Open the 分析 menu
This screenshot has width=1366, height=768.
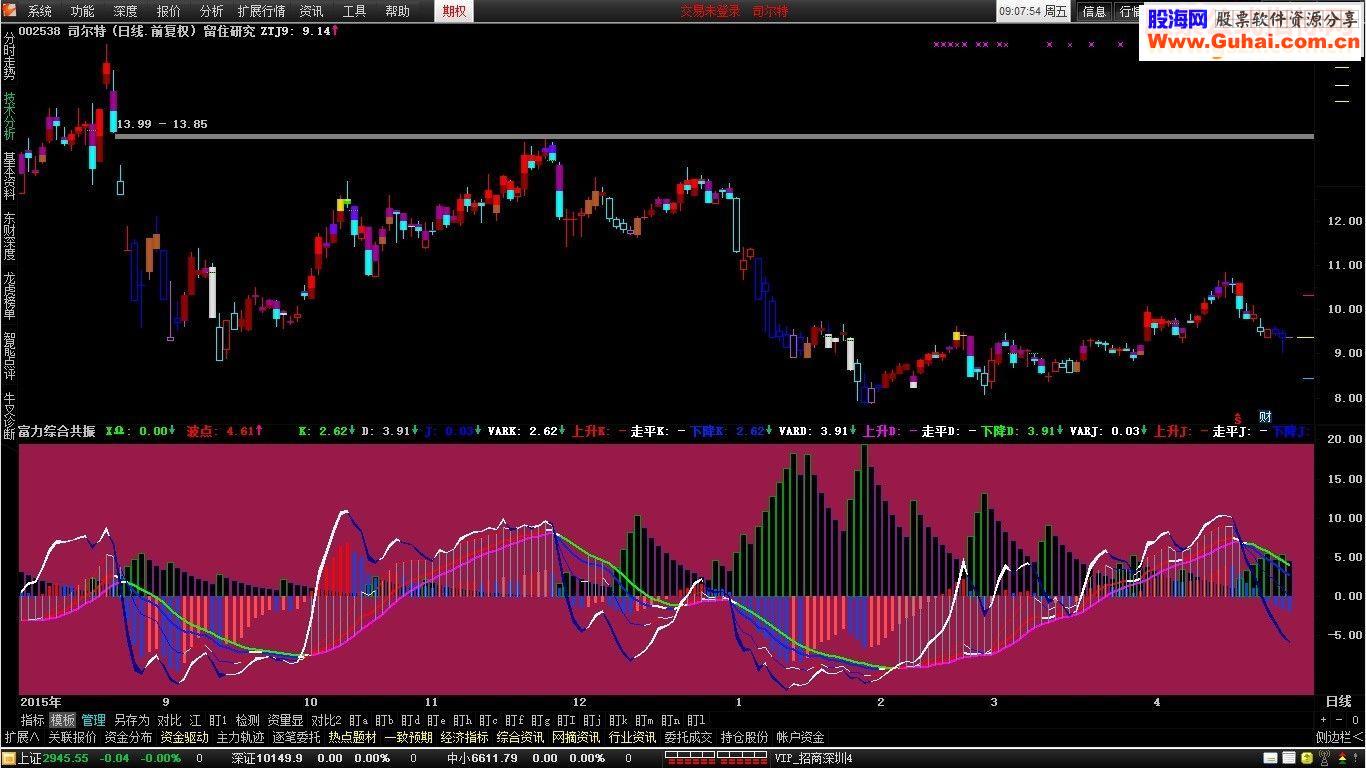212,11
